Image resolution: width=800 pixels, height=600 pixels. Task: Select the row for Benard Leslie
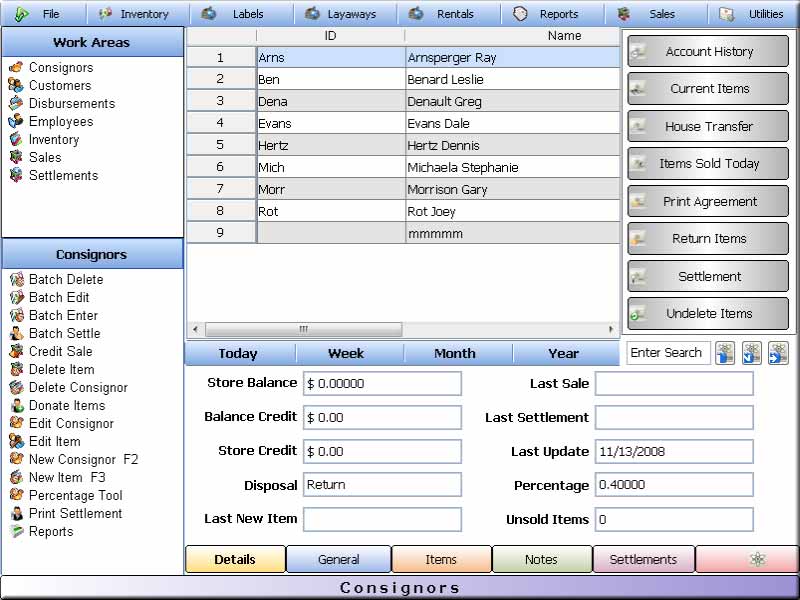point(404,79)
